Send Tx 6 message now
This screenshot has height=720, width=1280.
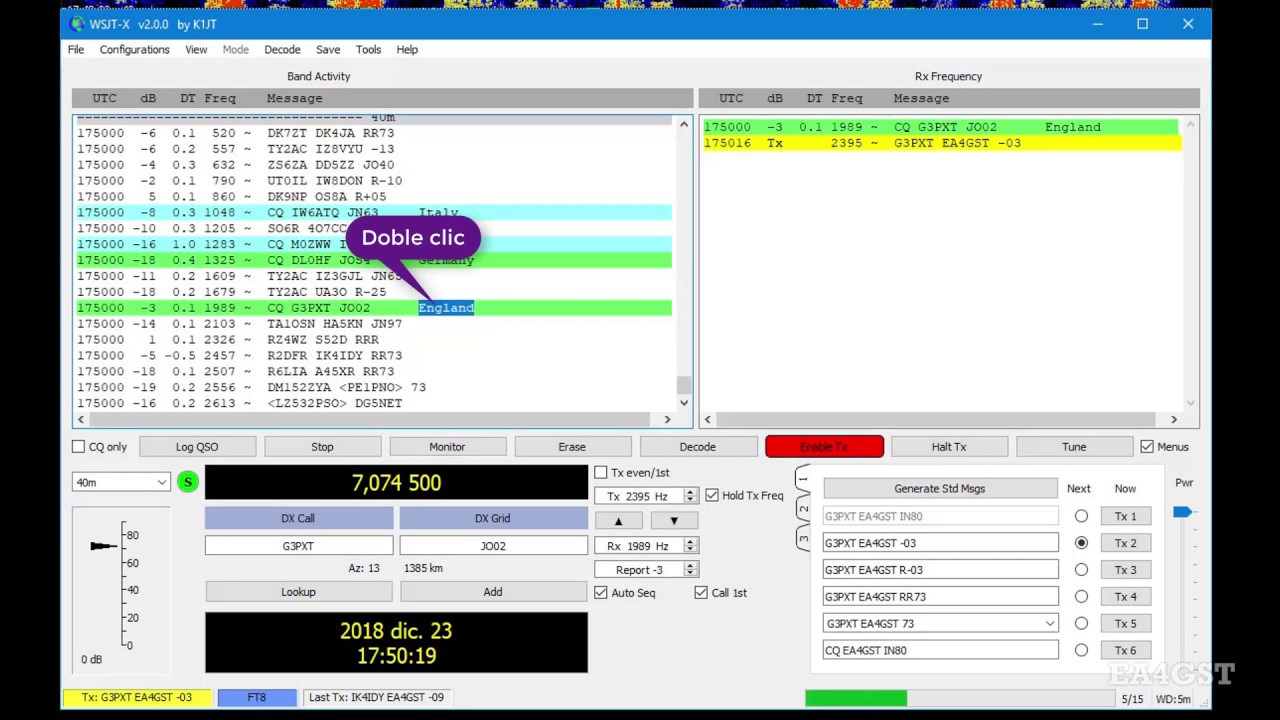pos(1126,650)
